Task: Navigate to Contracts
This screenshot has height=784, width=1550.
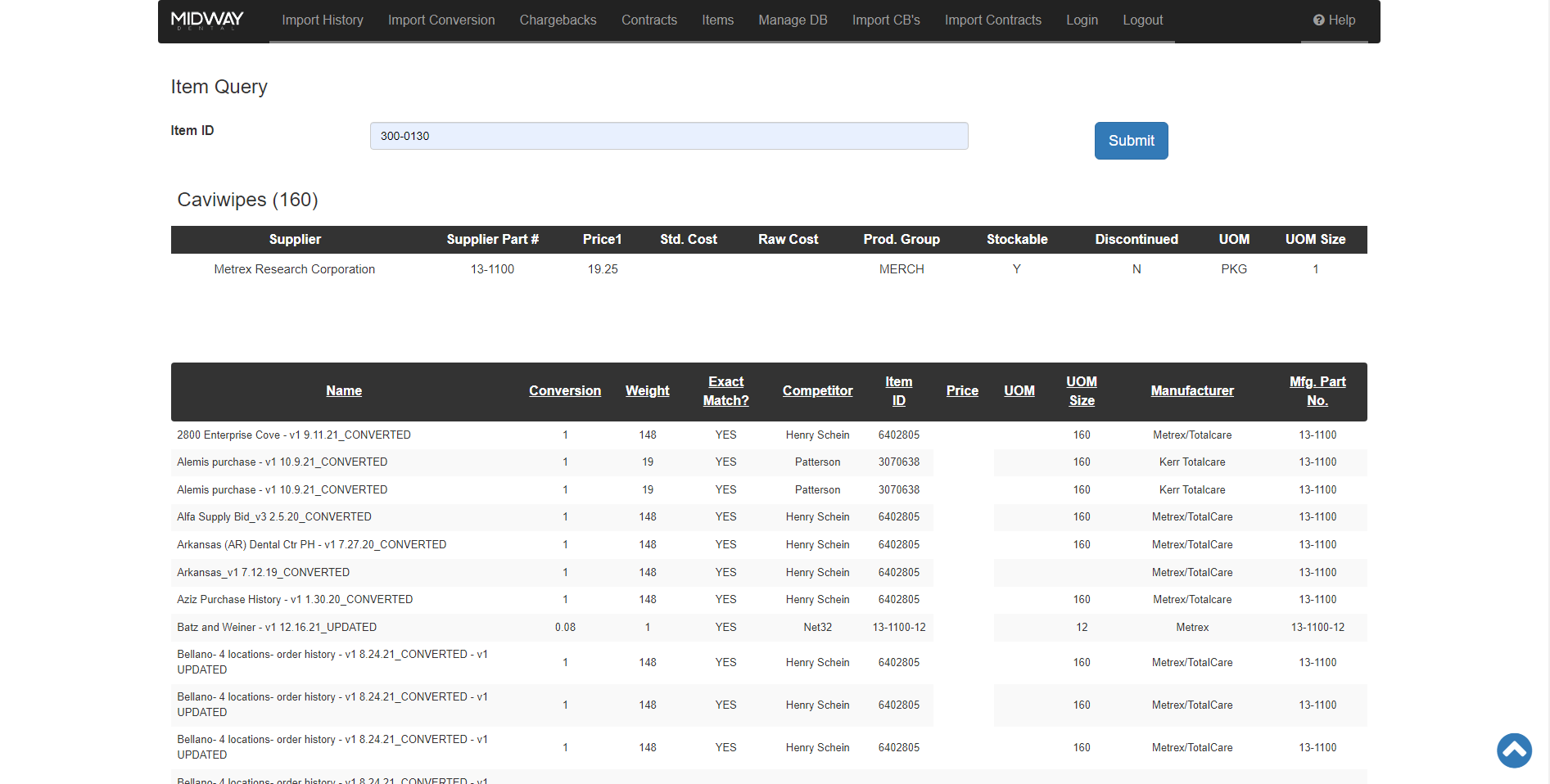Action: (649, 20)
